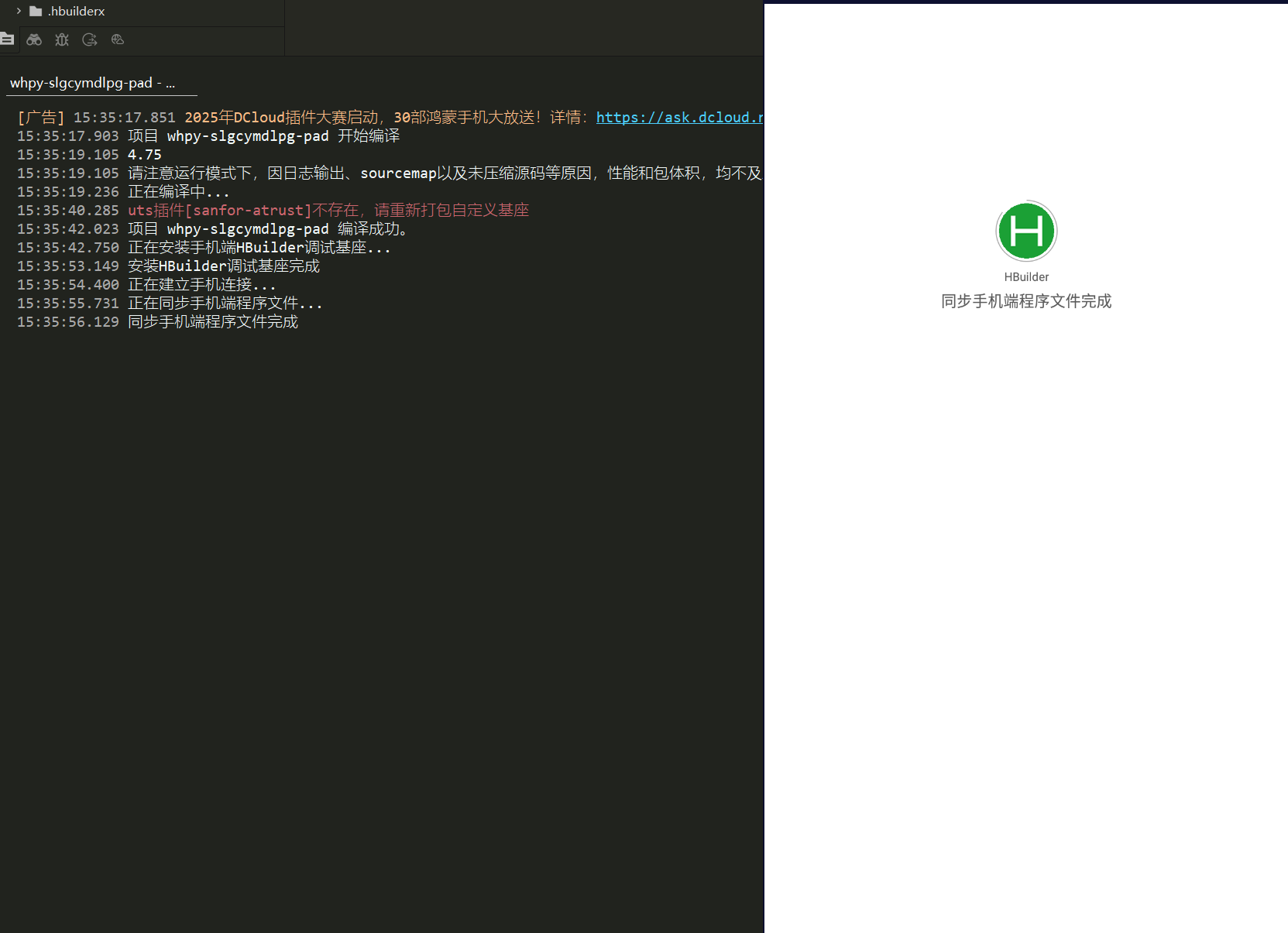Click the HBuilder label under the logo

coord(1025,276)
